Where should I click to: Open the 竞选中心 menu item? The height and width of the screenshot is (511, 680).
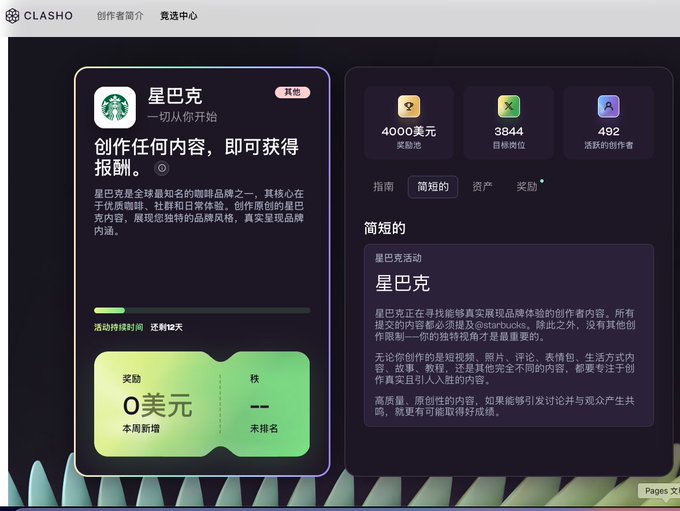coord(179,16)
